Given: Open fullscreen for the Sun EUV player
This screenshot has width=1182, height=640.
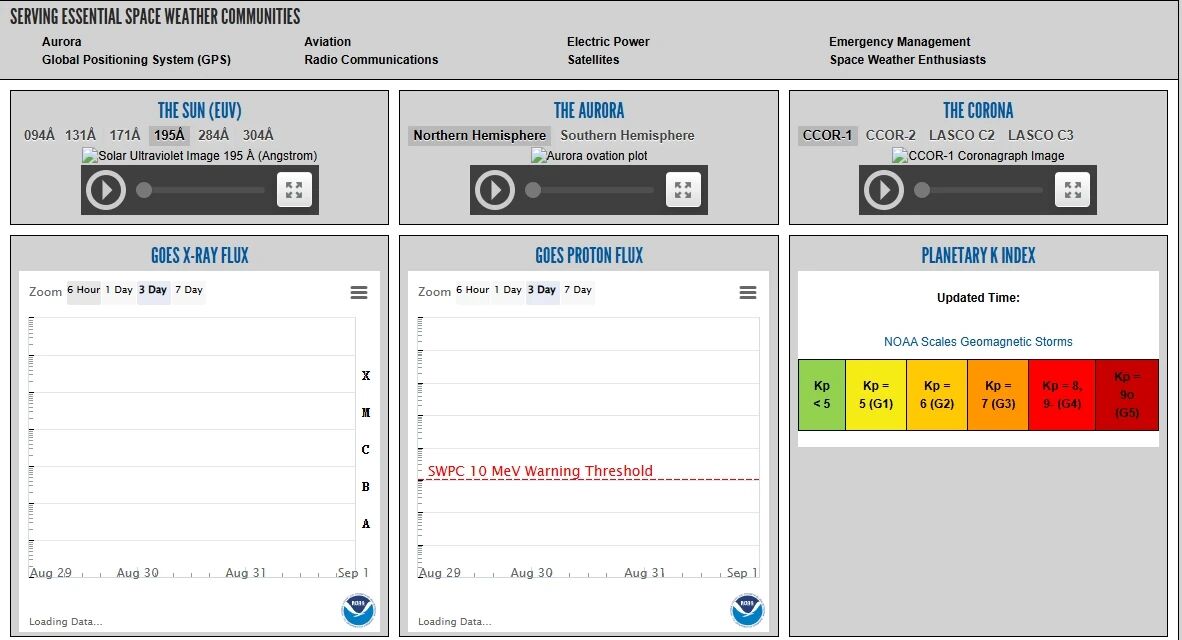Looking at the screenshot, I should coord(294,190).
